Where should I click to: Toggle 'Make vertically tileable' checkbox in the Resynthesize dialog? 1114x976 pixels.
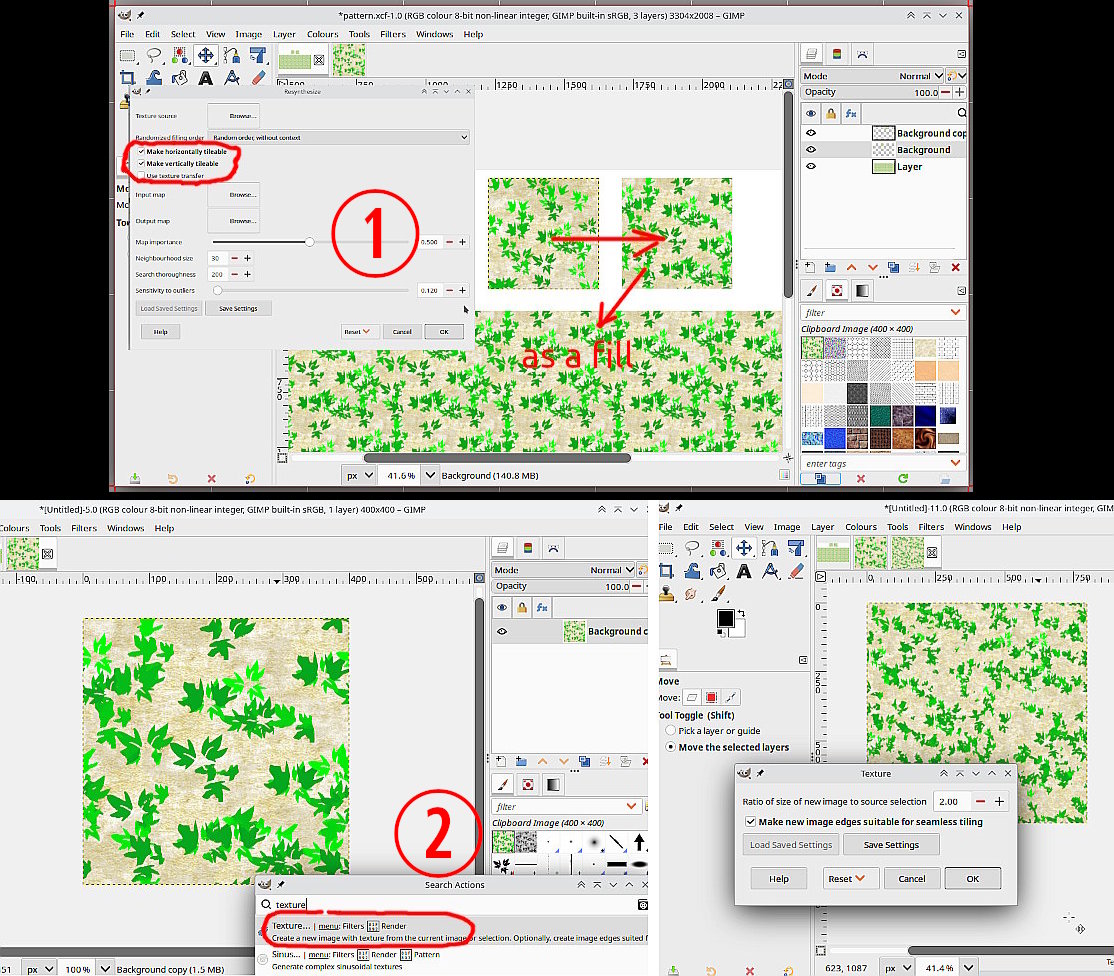[141, 163]
